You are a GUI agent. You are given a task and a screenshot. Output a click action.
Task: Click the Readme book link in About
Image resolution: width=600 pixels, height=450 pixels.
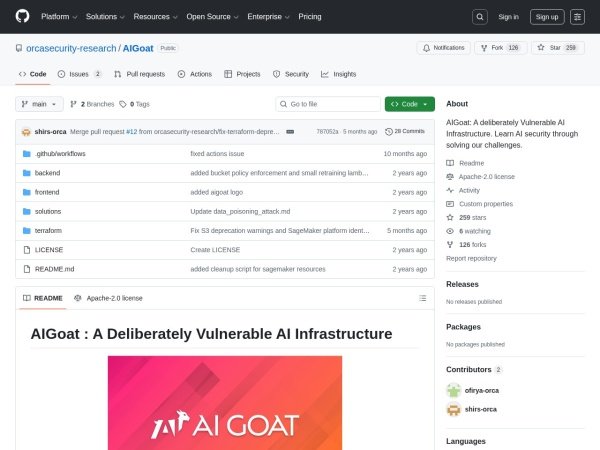465,163
